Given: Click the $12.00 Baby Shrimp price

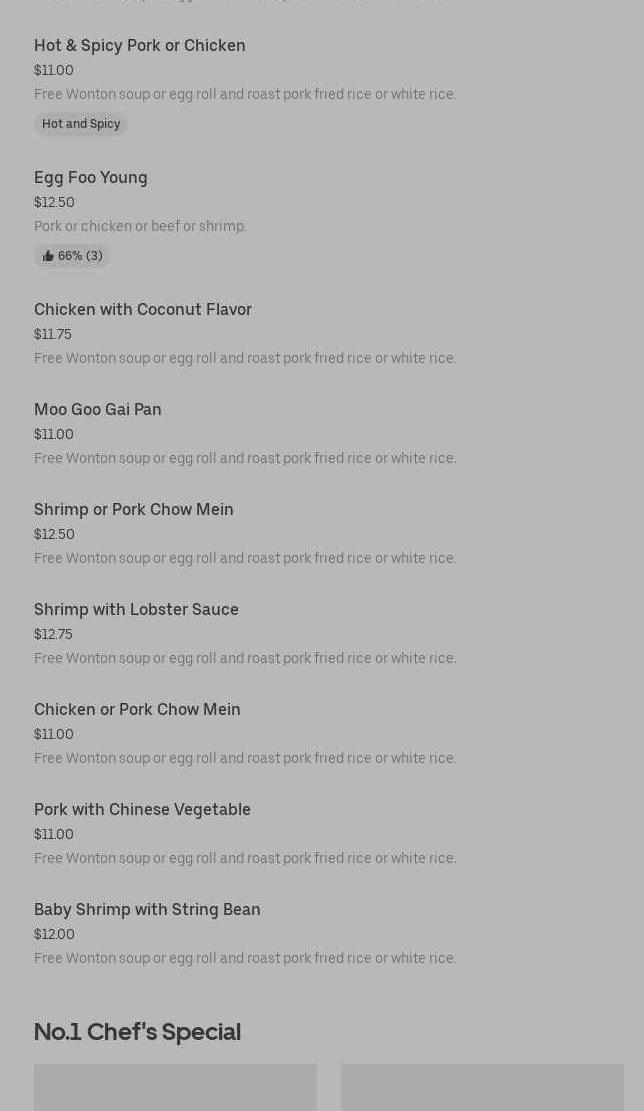Looking at the screenshot, I should (54, 935).
